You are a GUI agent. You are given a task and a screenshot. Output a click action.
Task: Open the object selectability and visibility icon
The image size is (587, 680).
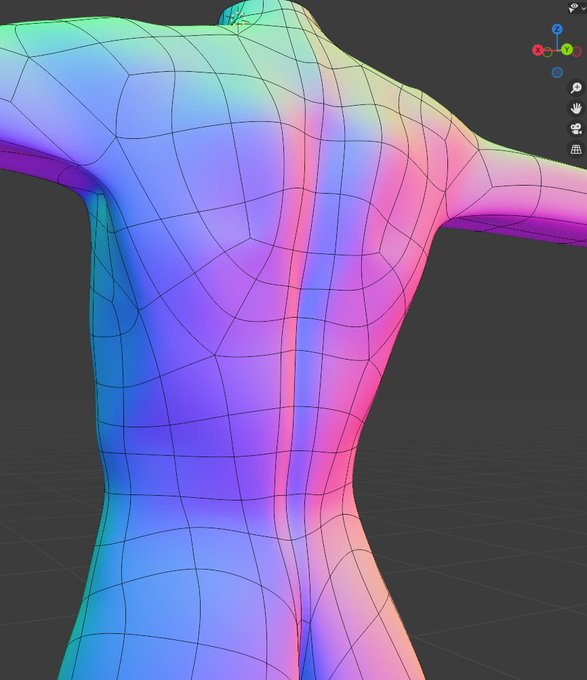click(574, 7)
